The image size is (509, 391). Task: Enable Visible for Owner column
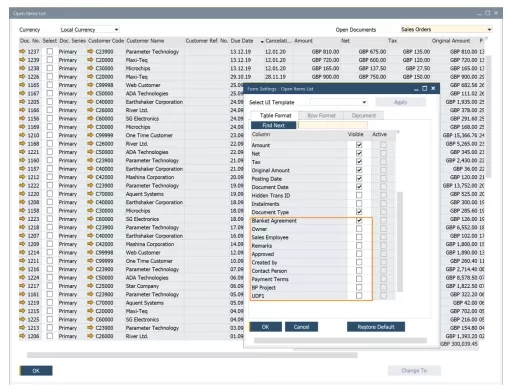tap(359, 229)
